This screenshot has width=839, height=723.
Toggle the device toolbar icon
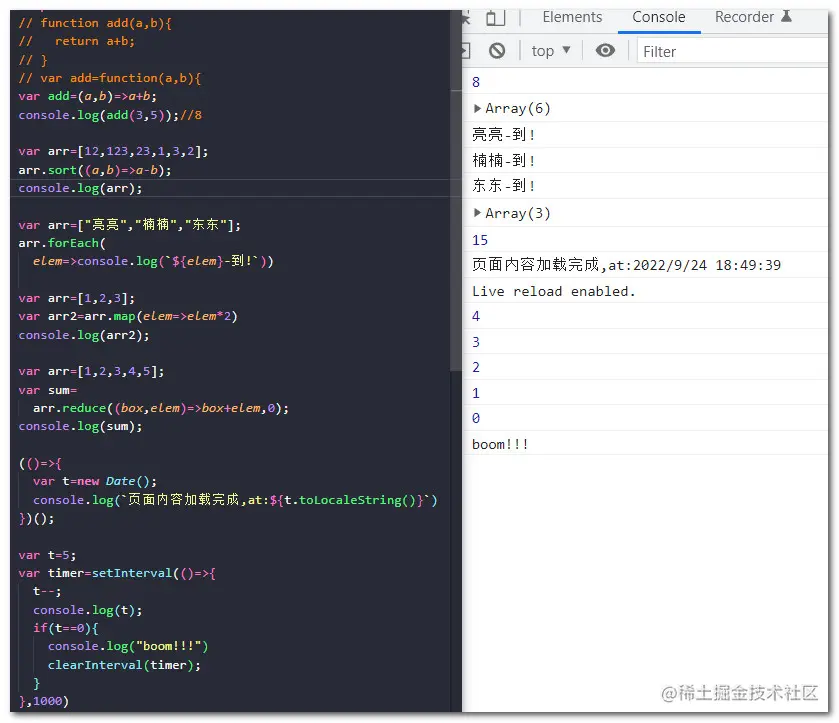click(495, 18)
